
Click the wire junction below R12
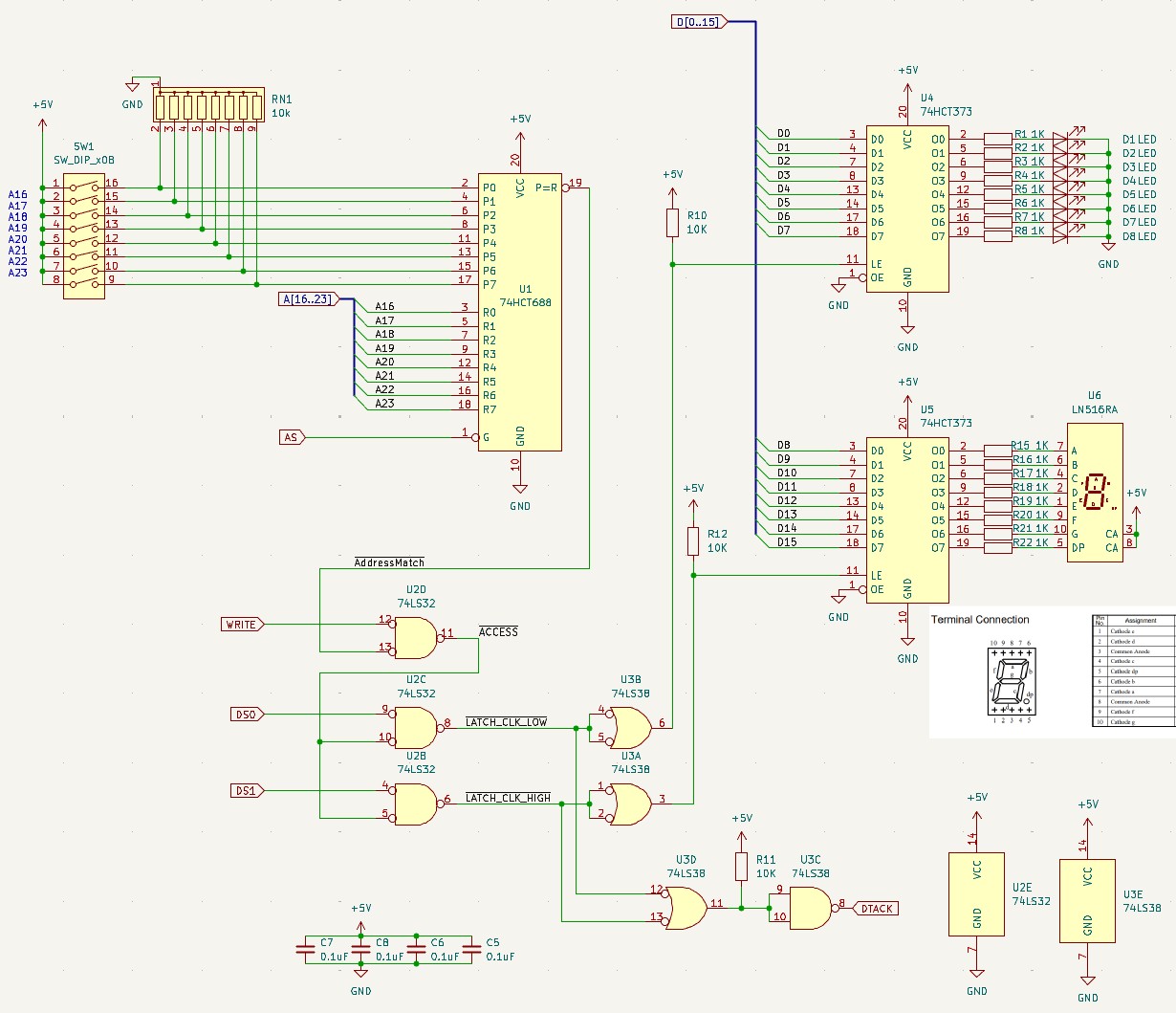[692, 576]
